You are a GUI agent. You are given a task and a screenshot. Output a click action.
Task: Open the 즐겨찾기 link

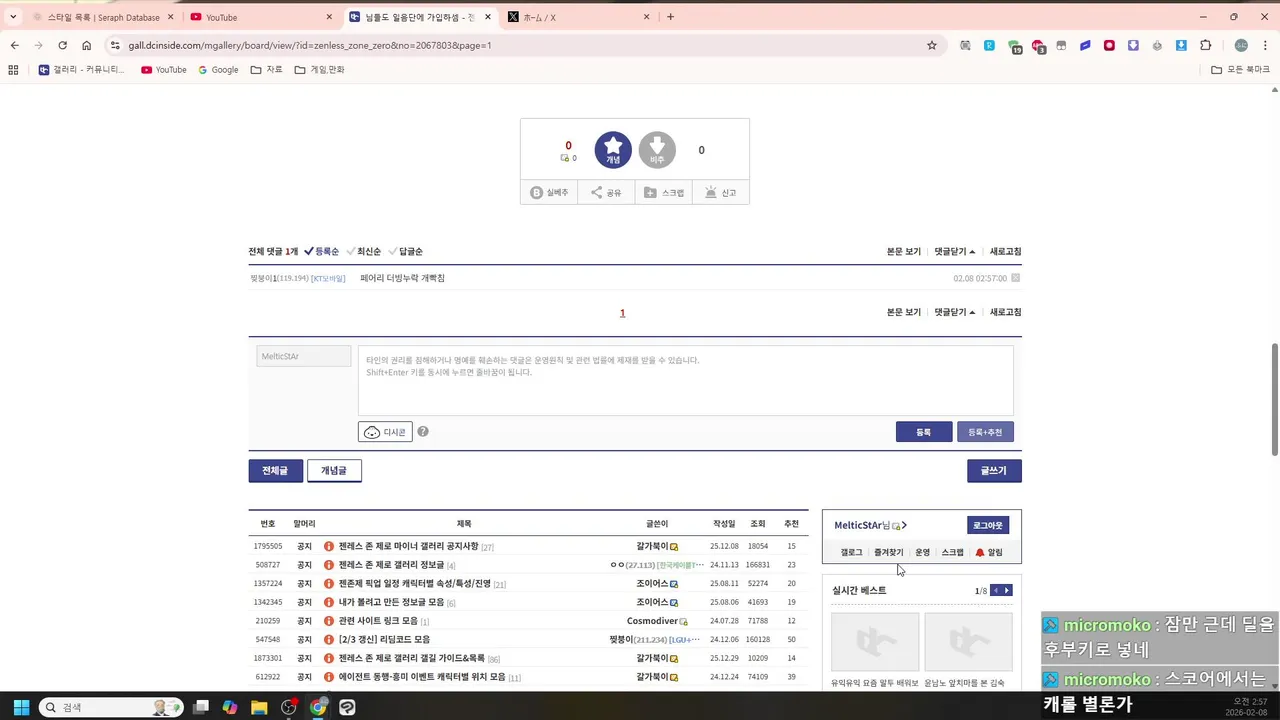(888, 552)
